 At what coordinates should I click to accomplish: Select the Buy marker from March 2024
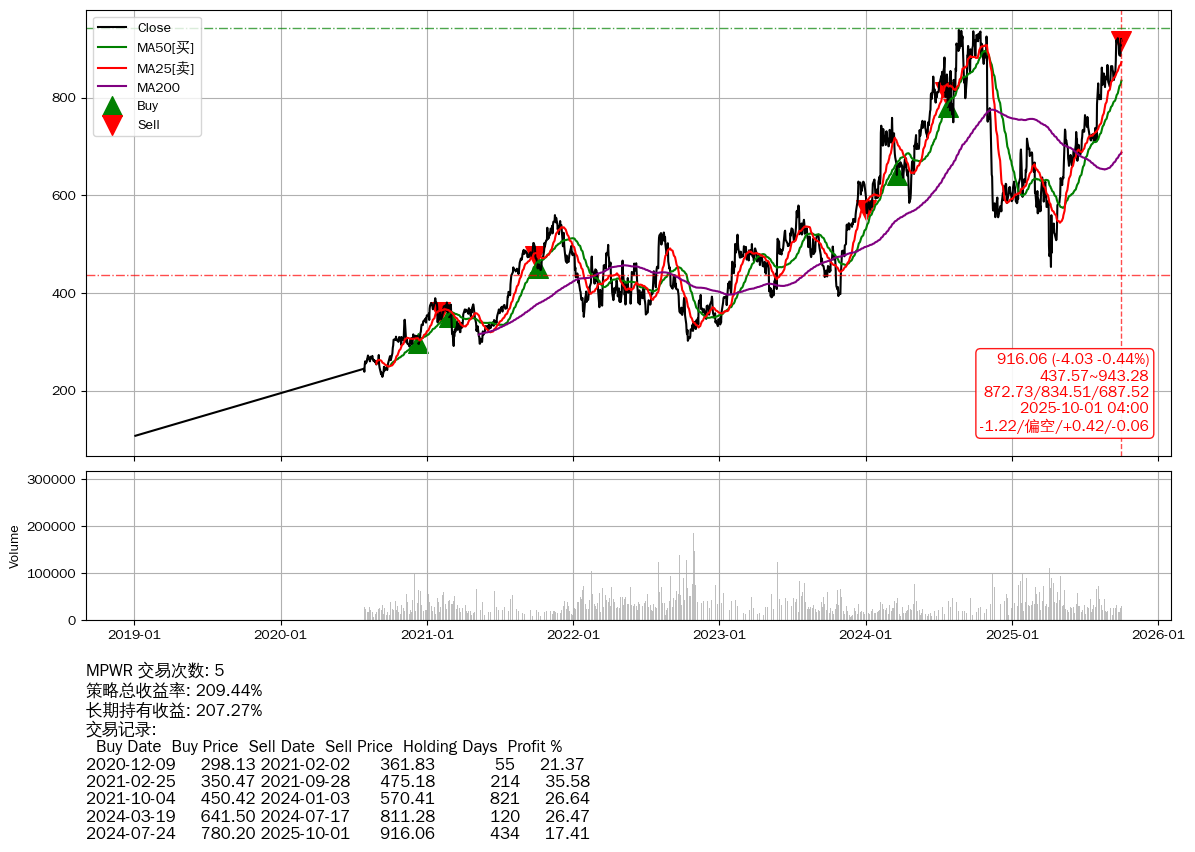pos(897,175)
